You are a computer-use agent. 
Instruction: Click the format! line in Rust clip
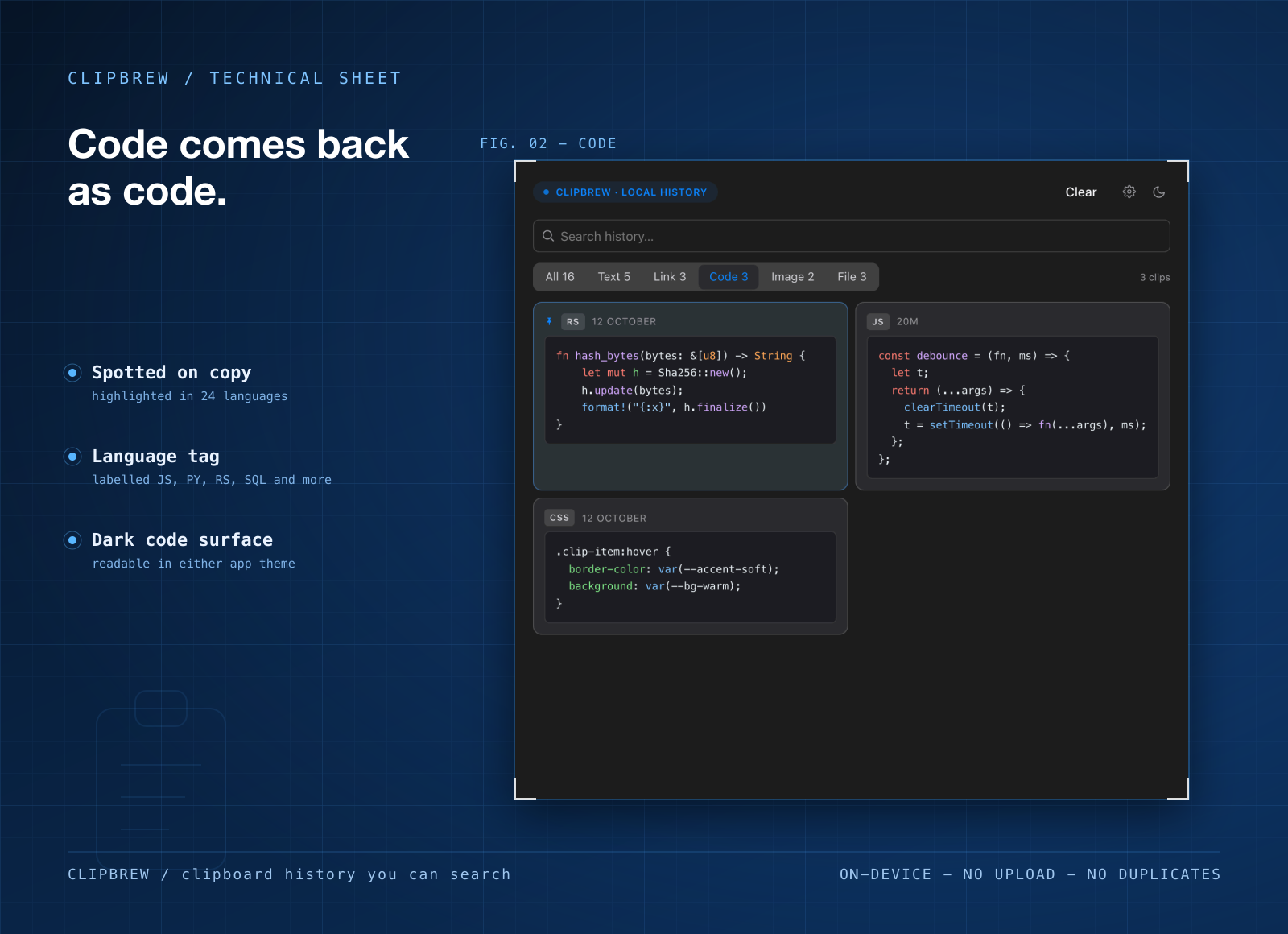(x=674, y=407)
